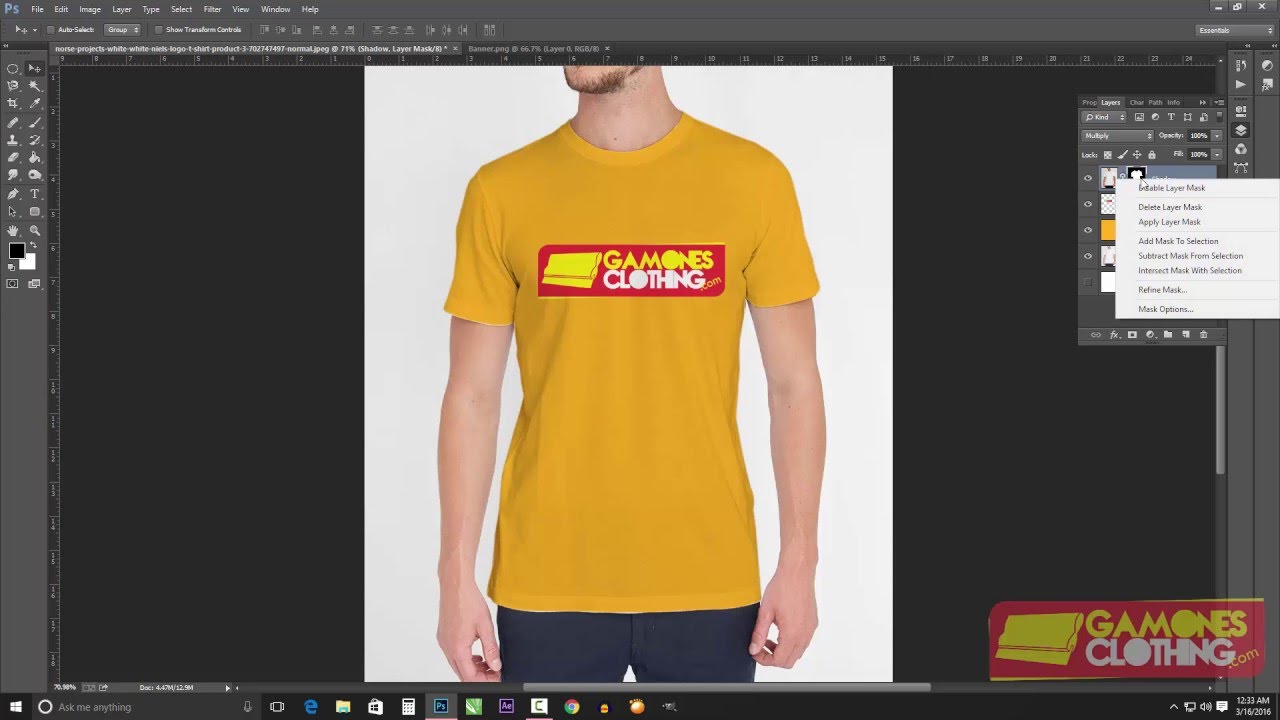Click the foreground black color swatch
The height and width of the screenshot is (720, 1280).
[17, 251]
